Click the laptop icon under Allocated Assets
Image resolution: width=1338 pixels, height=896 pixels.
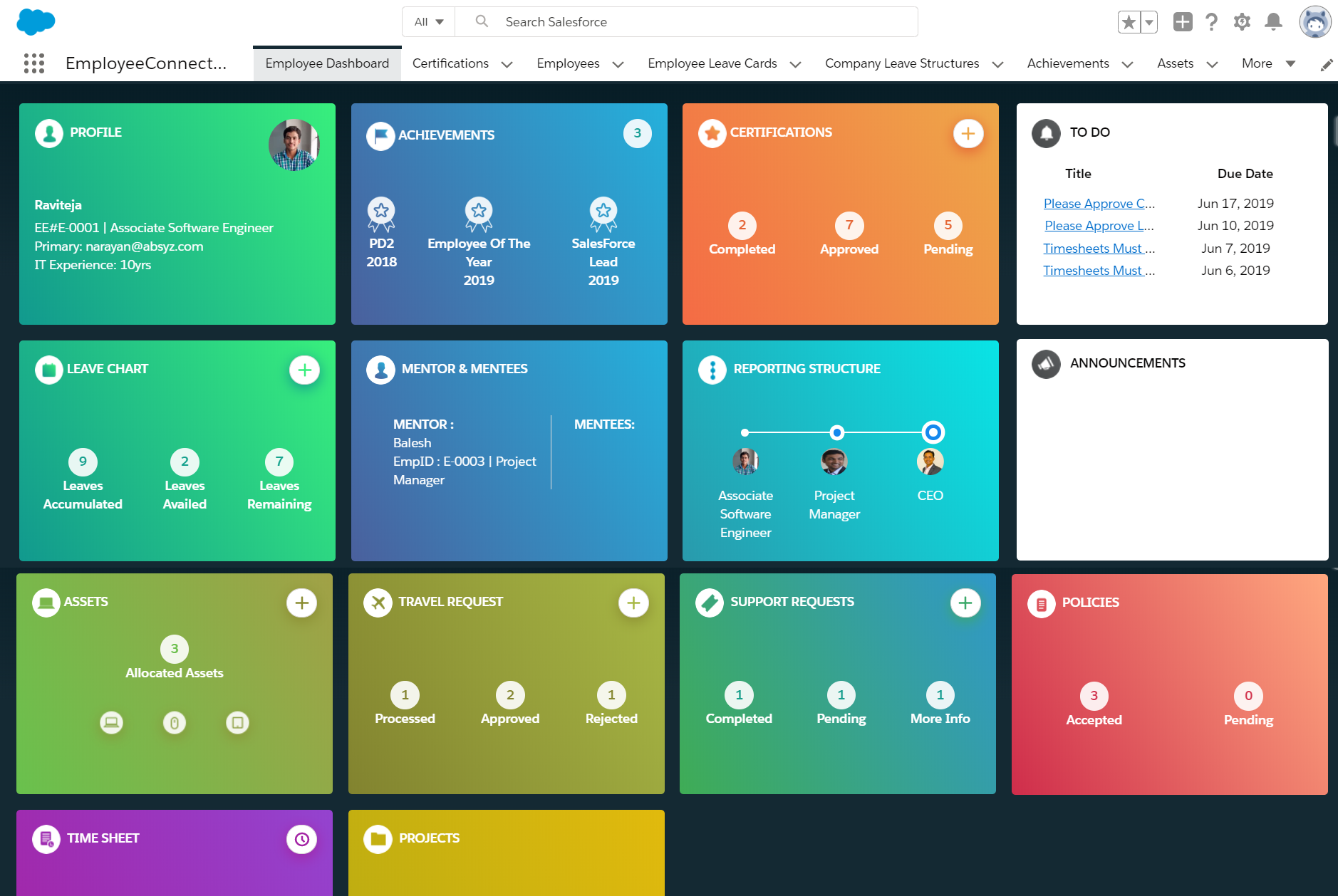(x=111, y=723)
